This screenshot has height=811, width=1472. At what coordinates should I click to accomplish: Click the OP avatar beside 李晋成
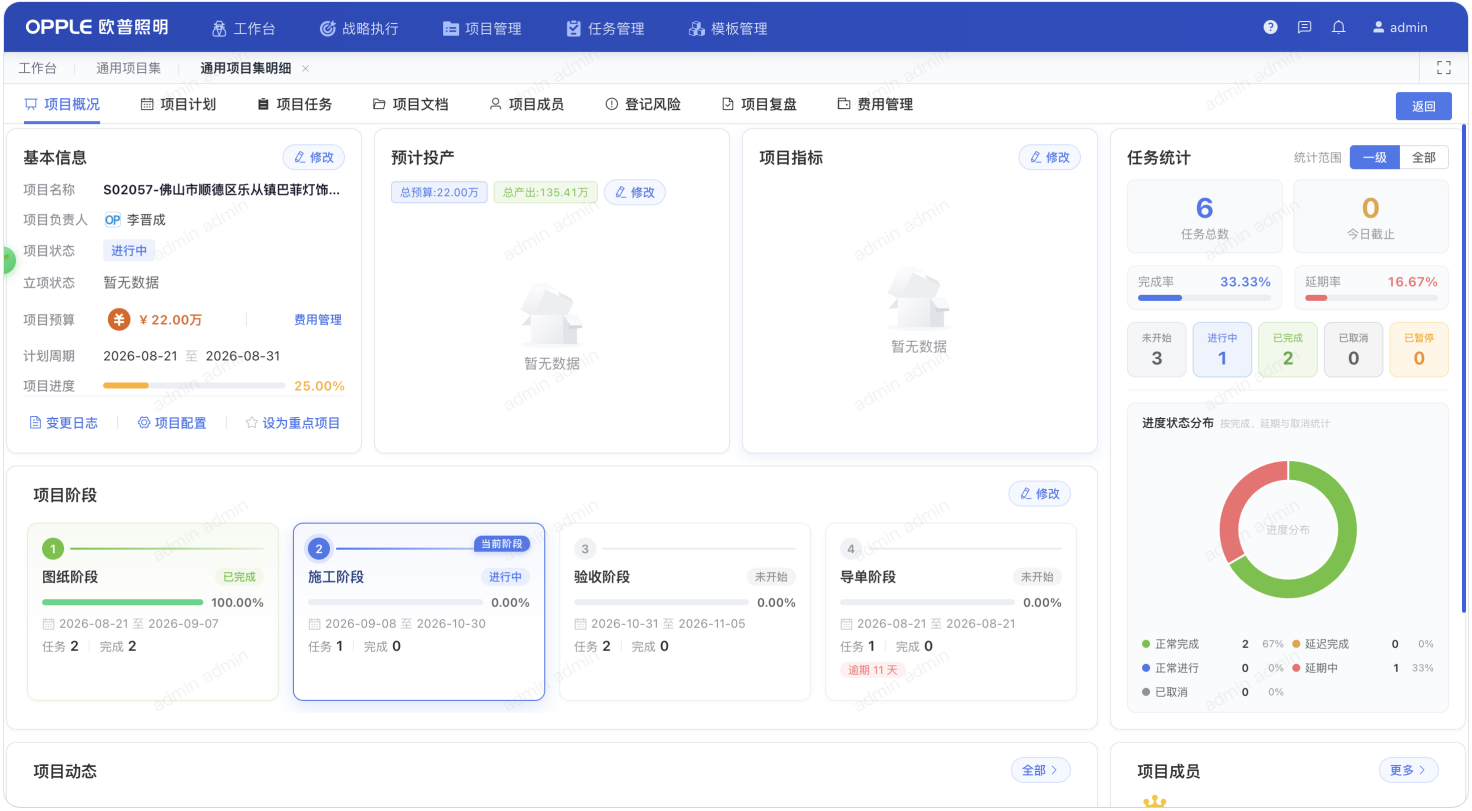click(x=112, y=220)
